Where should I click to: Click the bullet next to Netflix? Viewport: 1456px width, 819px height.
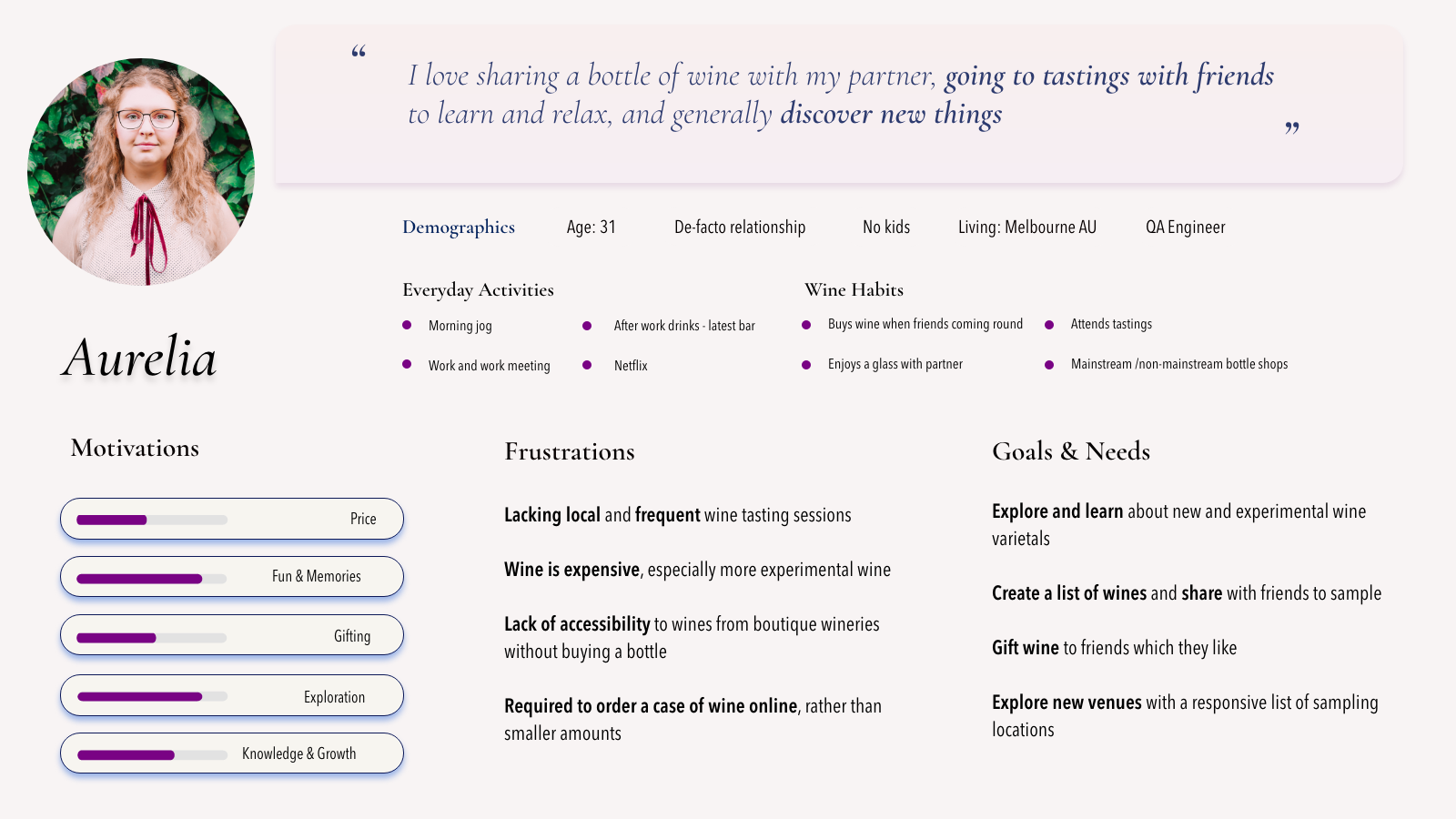click(587, 365)
